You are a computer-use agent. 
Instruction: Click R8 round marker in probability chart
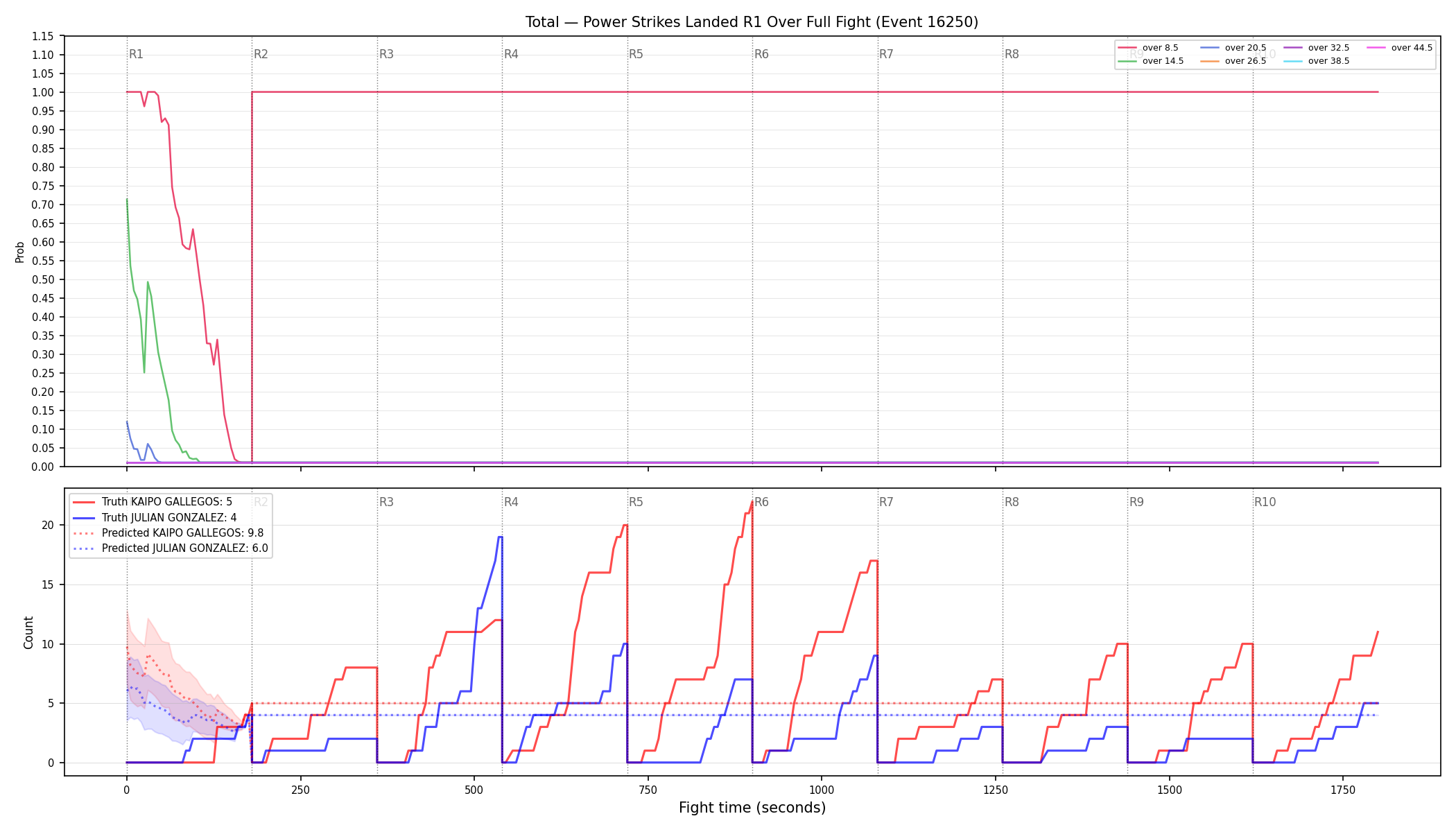pos(1012,54)
